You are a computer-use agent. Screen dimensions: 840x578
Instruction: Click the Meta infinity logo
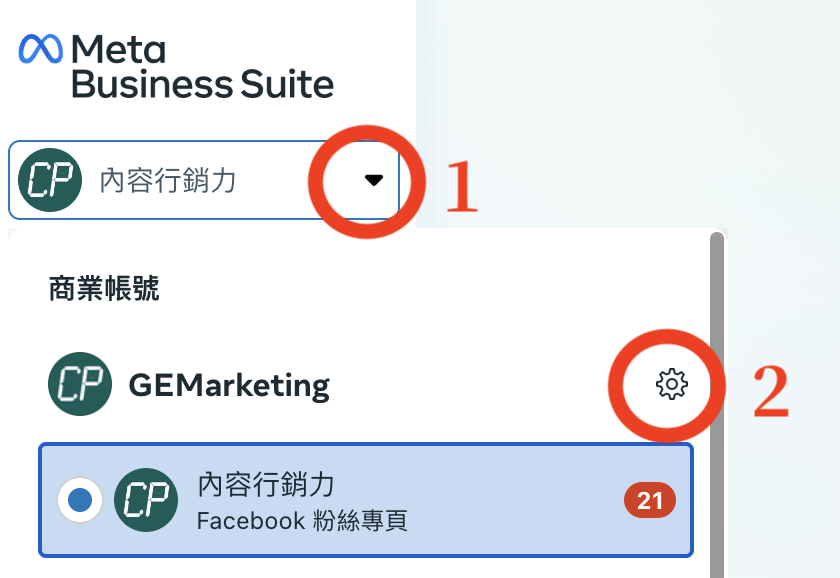click(x=41, y=49)
